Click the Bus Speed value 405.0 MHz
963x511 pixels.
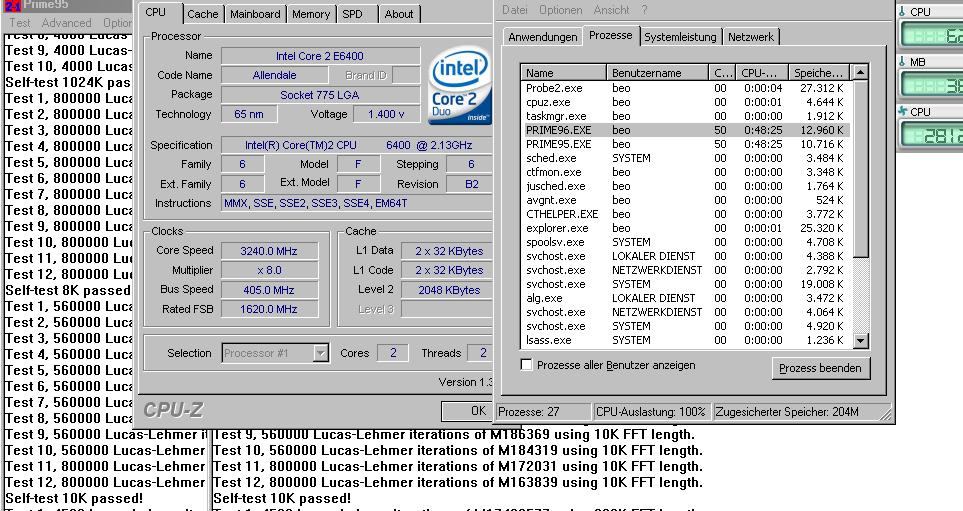[x=269, y=290]
